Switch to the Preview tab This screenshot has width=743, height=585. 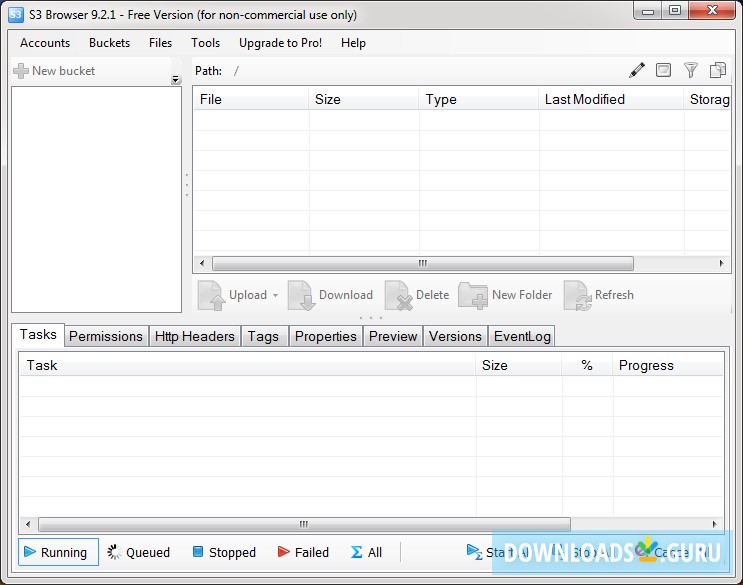393,336
